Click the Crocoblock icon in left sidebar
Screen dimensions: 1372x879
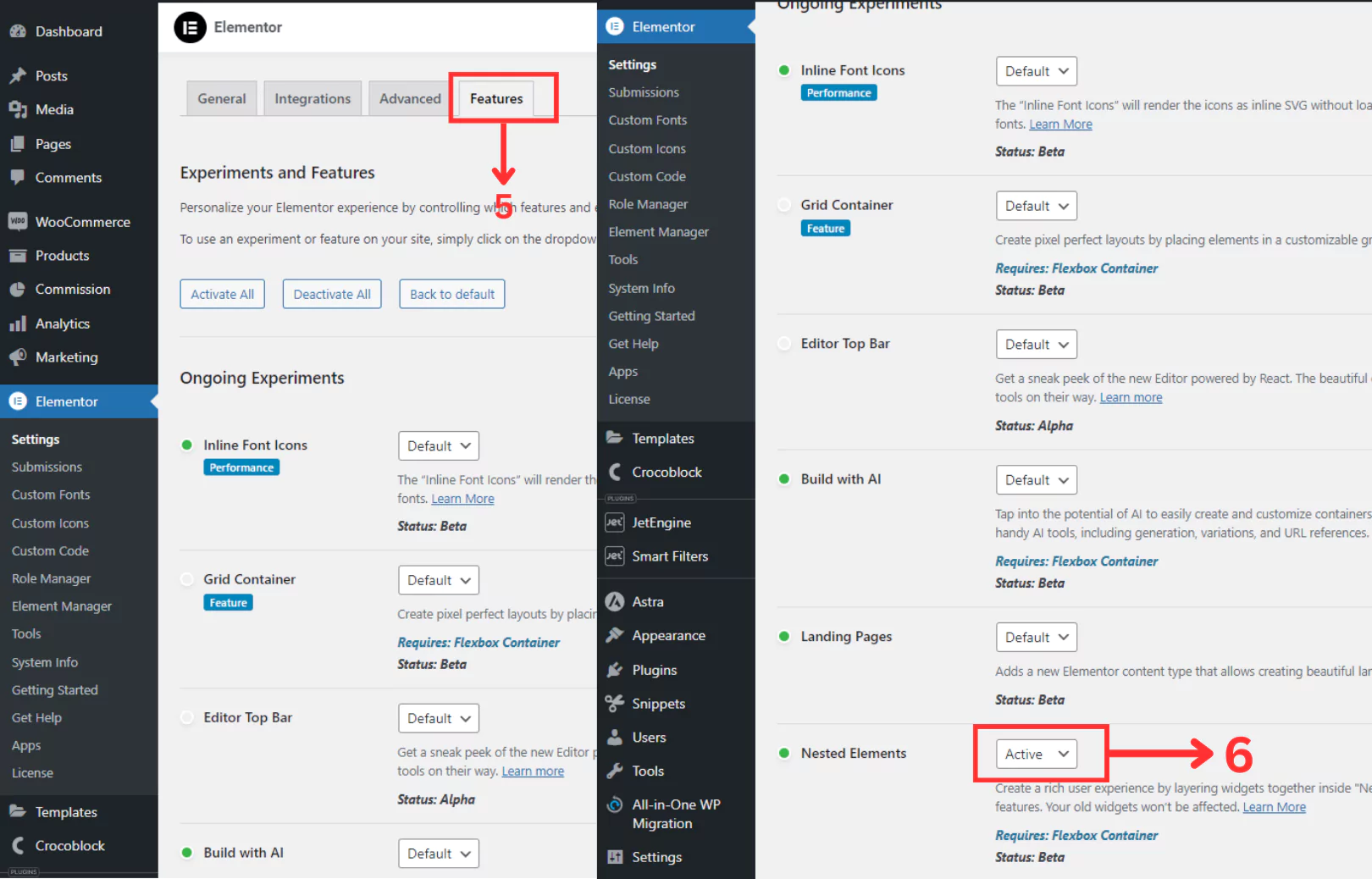[x=18, y=845]
